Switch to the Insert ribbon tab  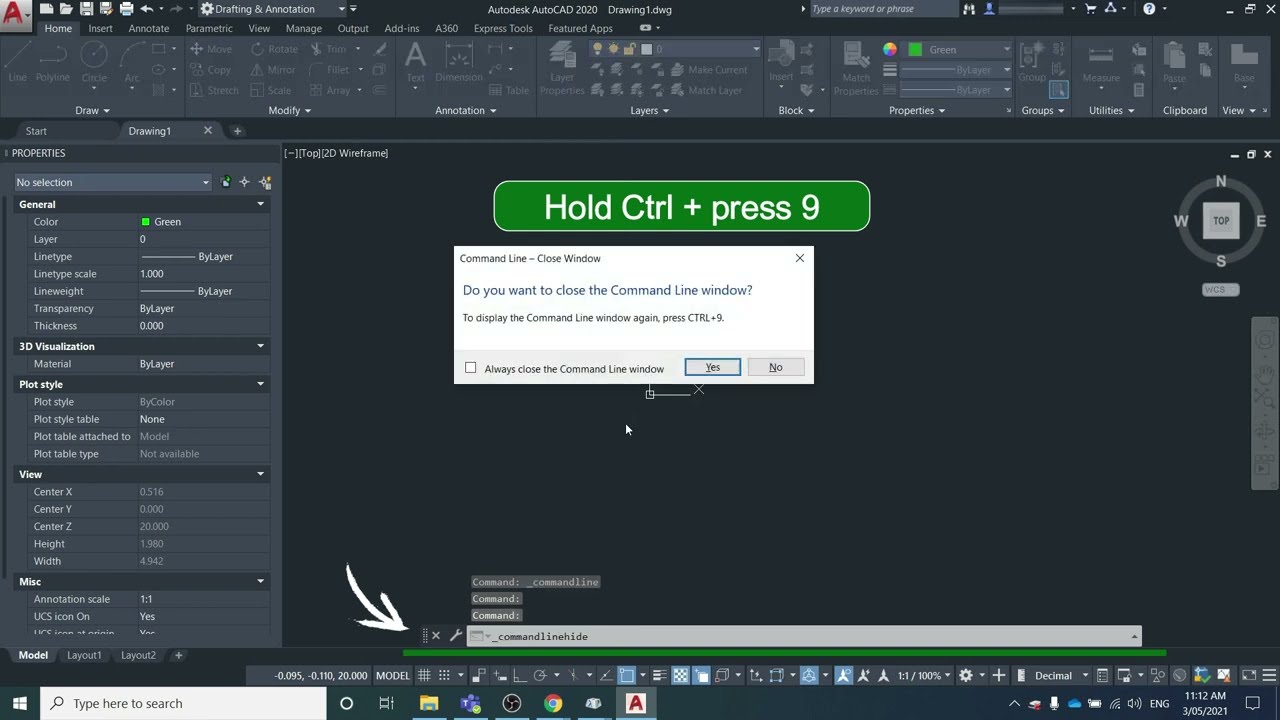click(100, 28)
